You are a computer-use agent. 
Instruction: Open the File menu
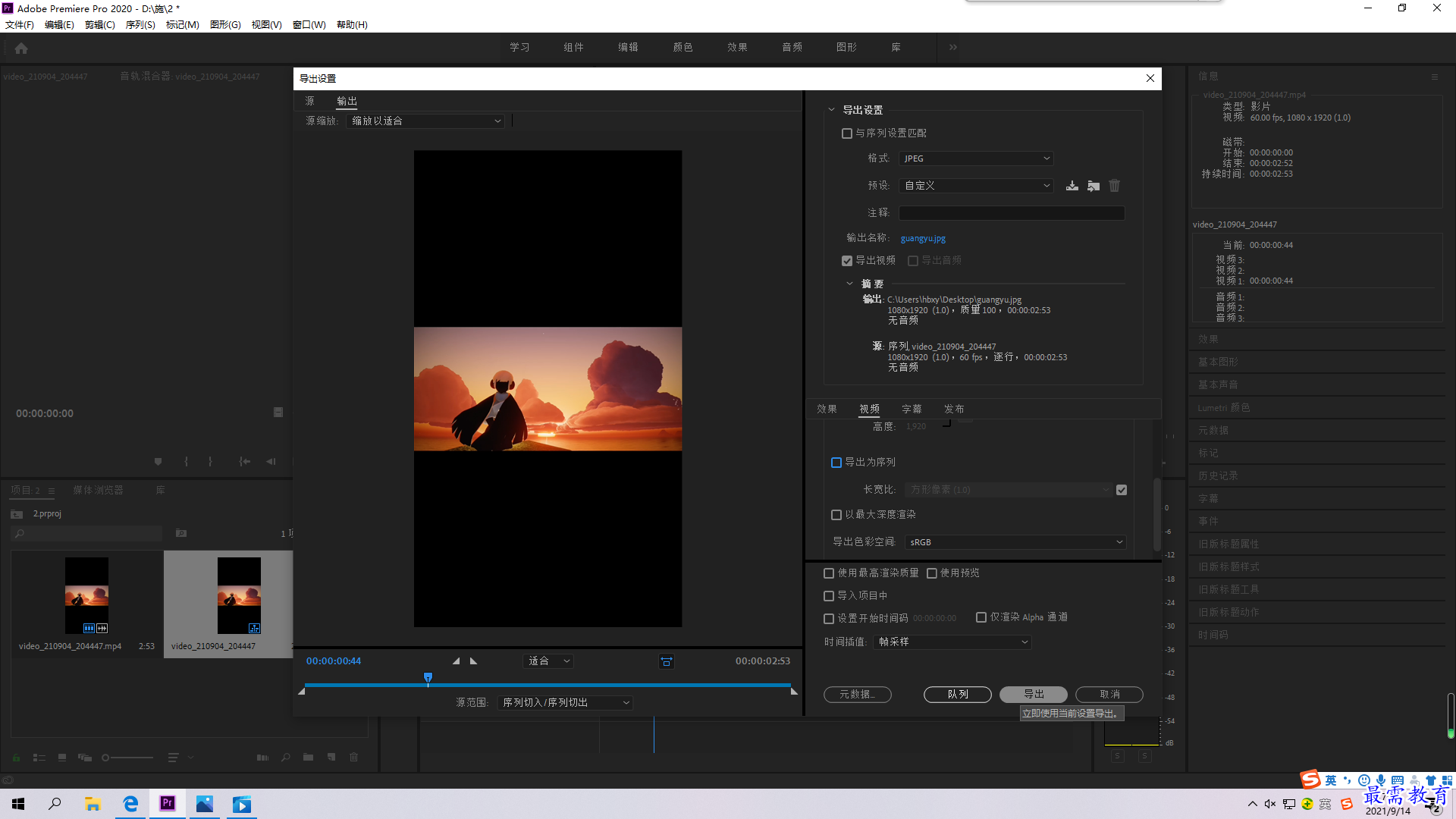(x=20, y=25)
